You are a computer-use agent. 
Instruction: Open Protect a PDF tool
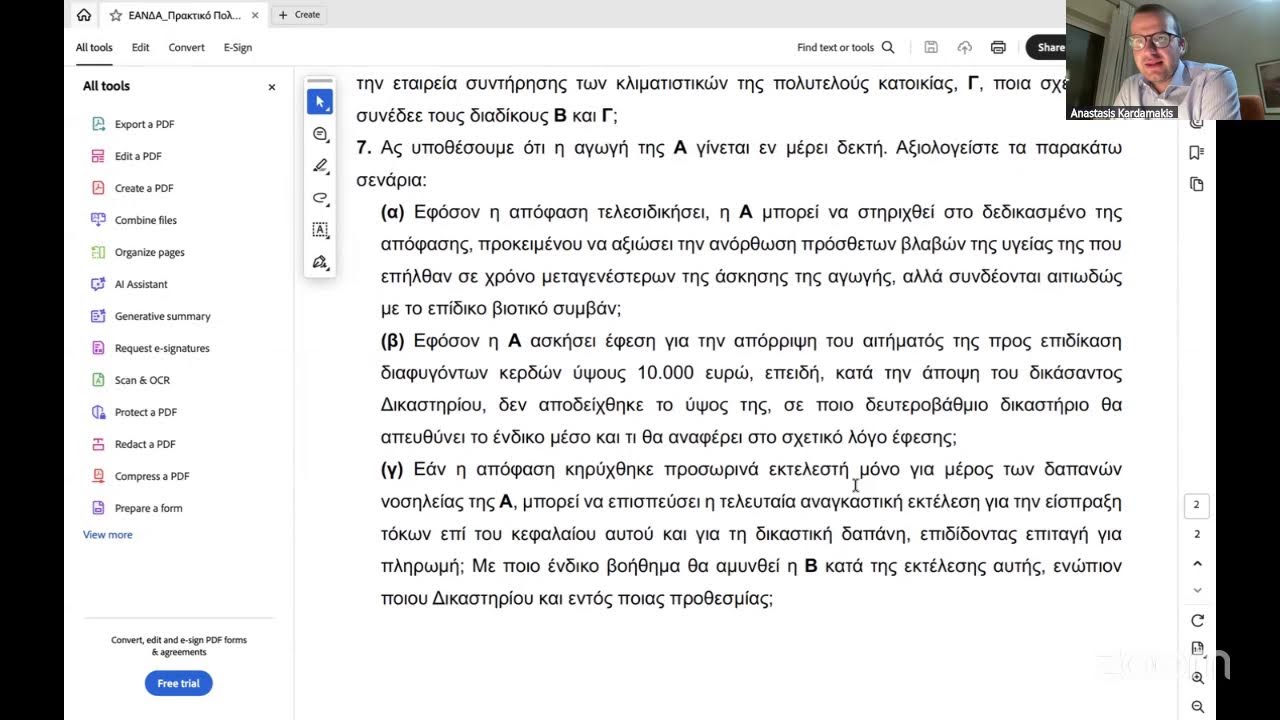(145, 412)
